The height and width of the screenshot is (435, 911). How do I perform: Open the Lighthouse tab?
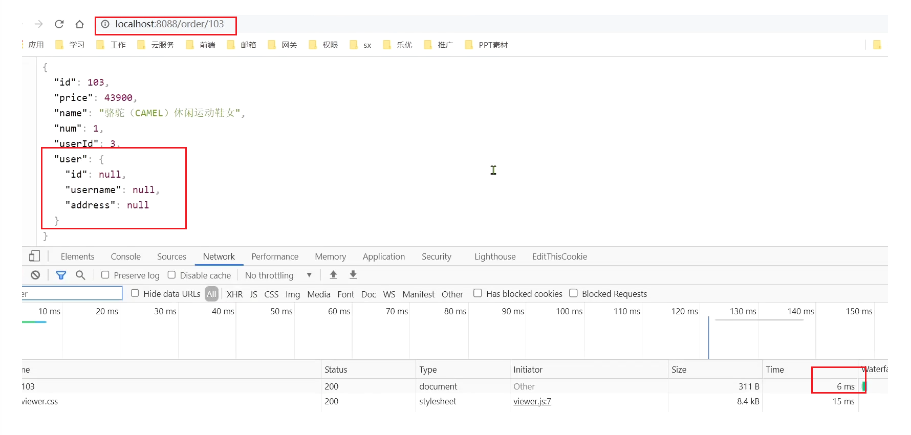(x=495, y=257)
